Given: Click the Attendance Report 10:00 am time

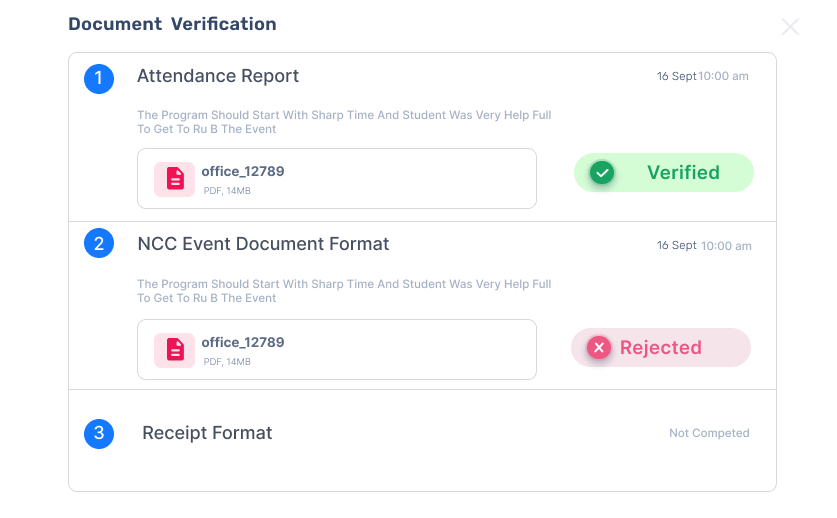Looking at the screenshot, I should [x=723, y=76].
